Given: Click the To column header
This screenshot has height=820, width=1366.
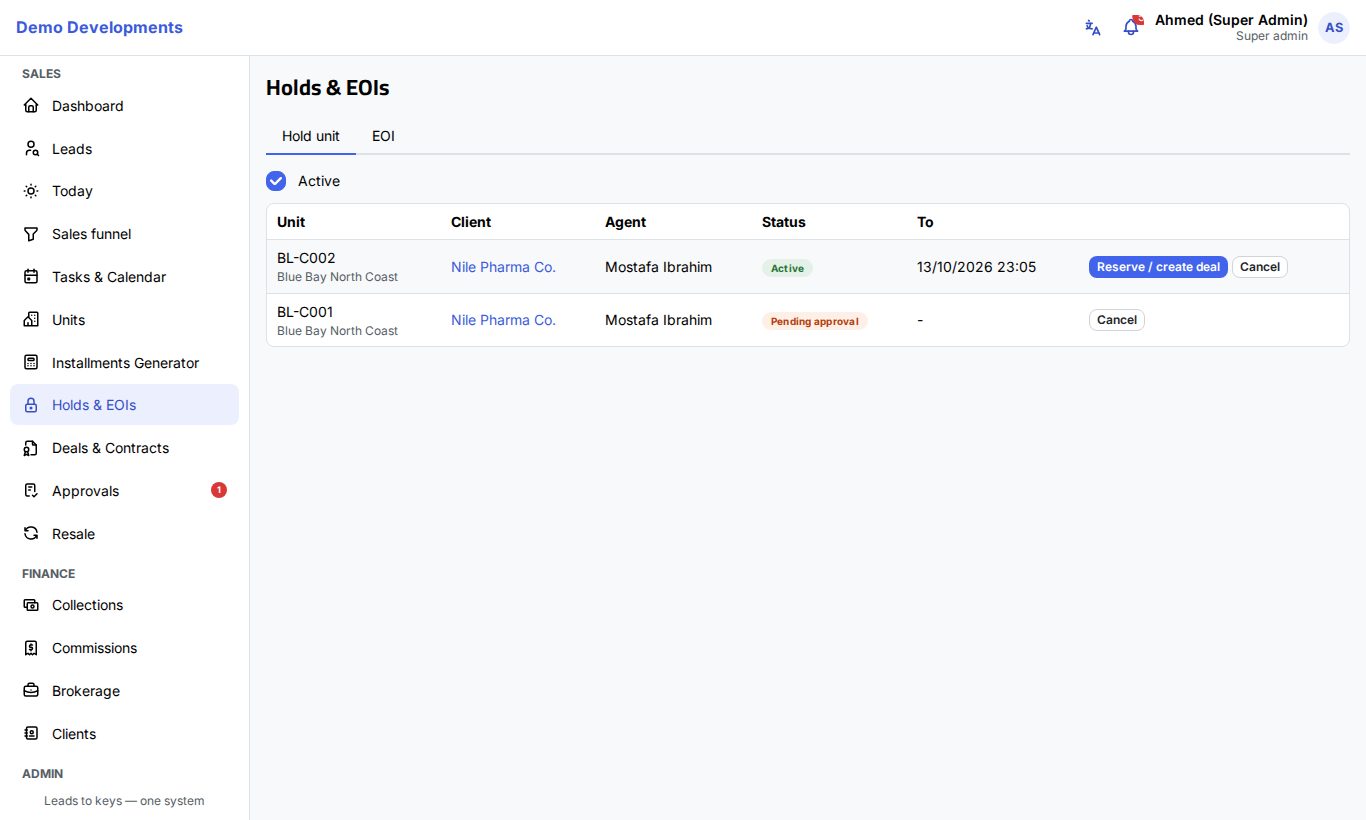Looking at the screenshot, I should click(x=925, y=222).
